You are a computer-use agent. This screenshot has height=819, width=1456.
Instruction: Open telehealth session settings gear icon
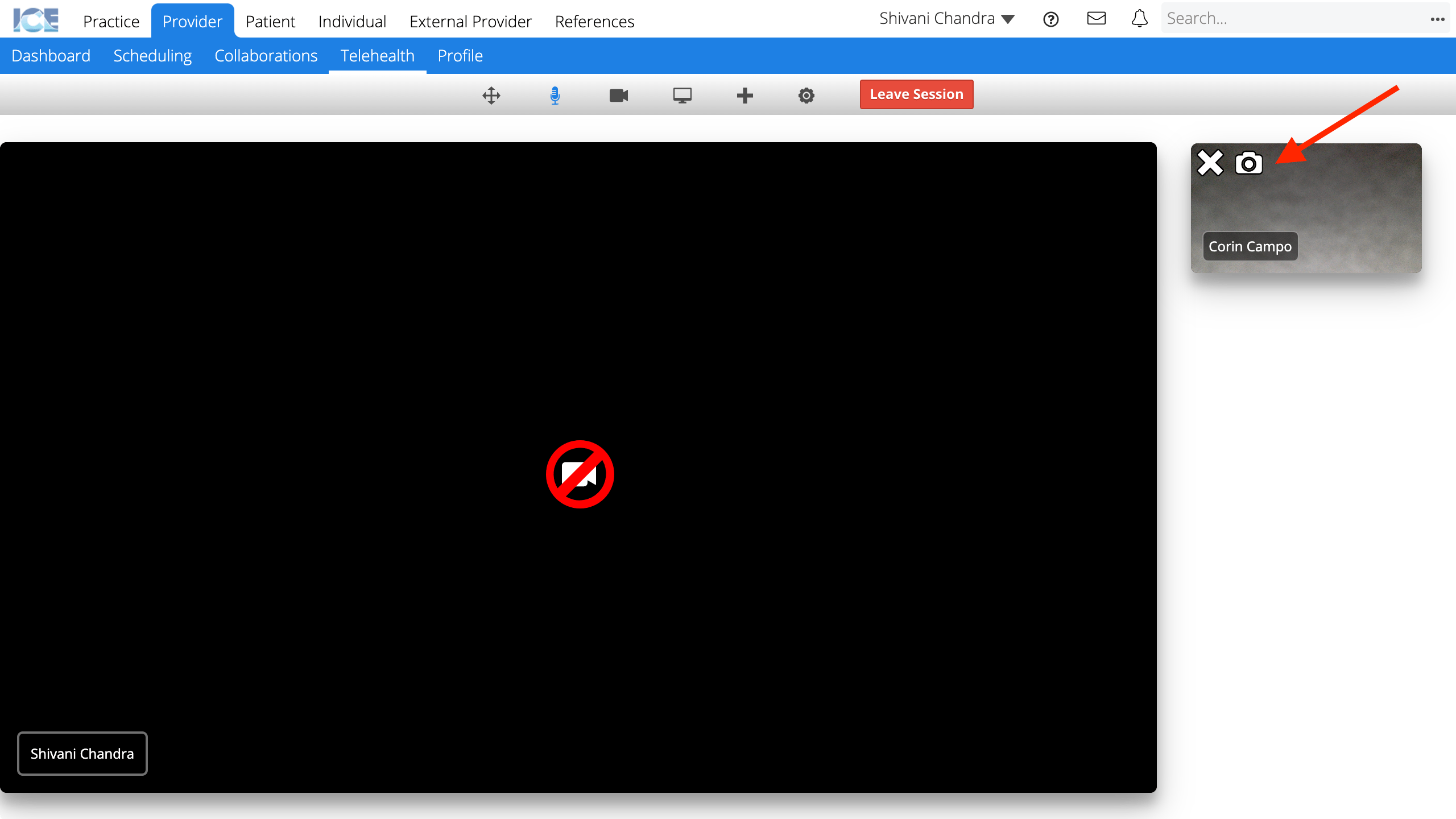point(806,94)
